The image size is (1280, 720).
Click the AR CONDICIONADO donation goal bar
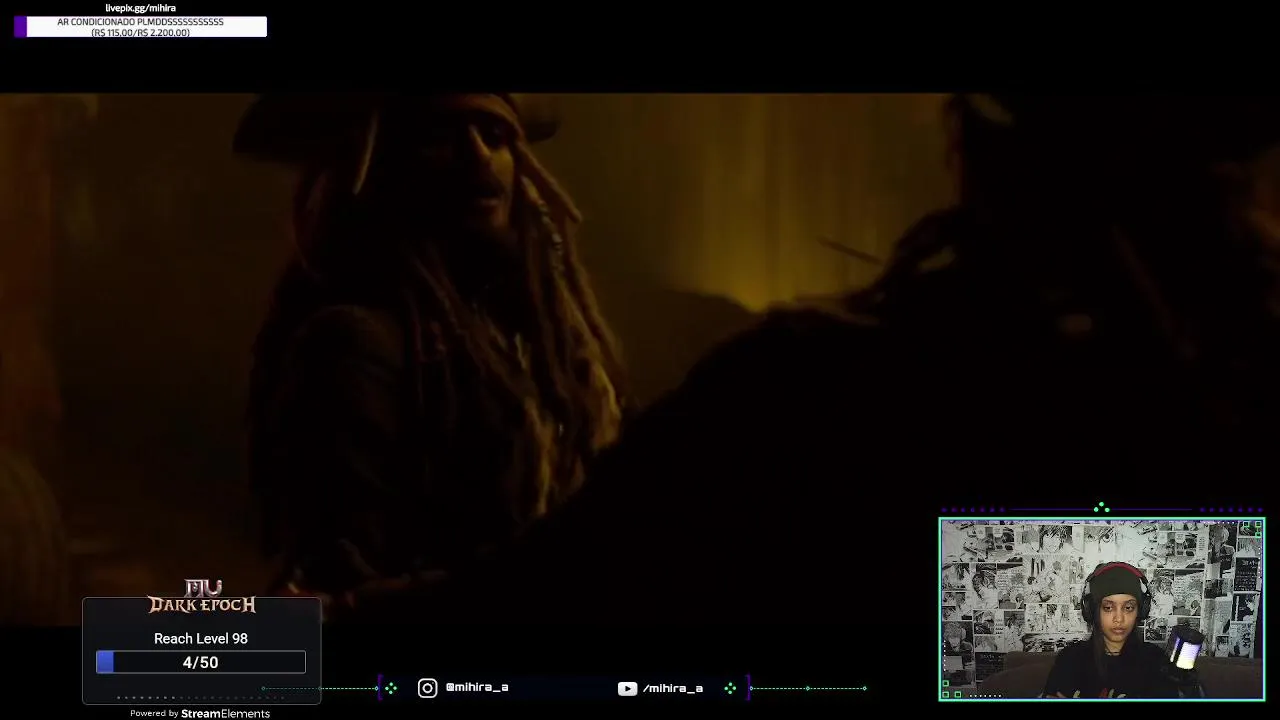tap(141, 27)
